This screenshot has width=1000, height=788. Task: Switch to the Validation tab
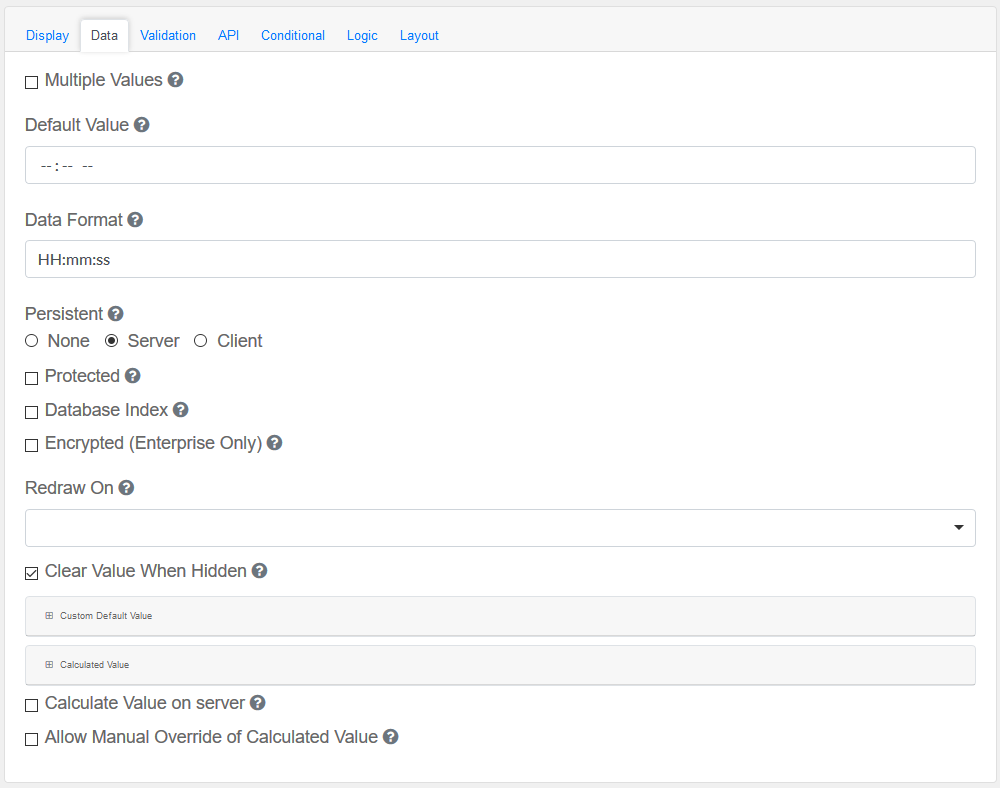[168, 35]
